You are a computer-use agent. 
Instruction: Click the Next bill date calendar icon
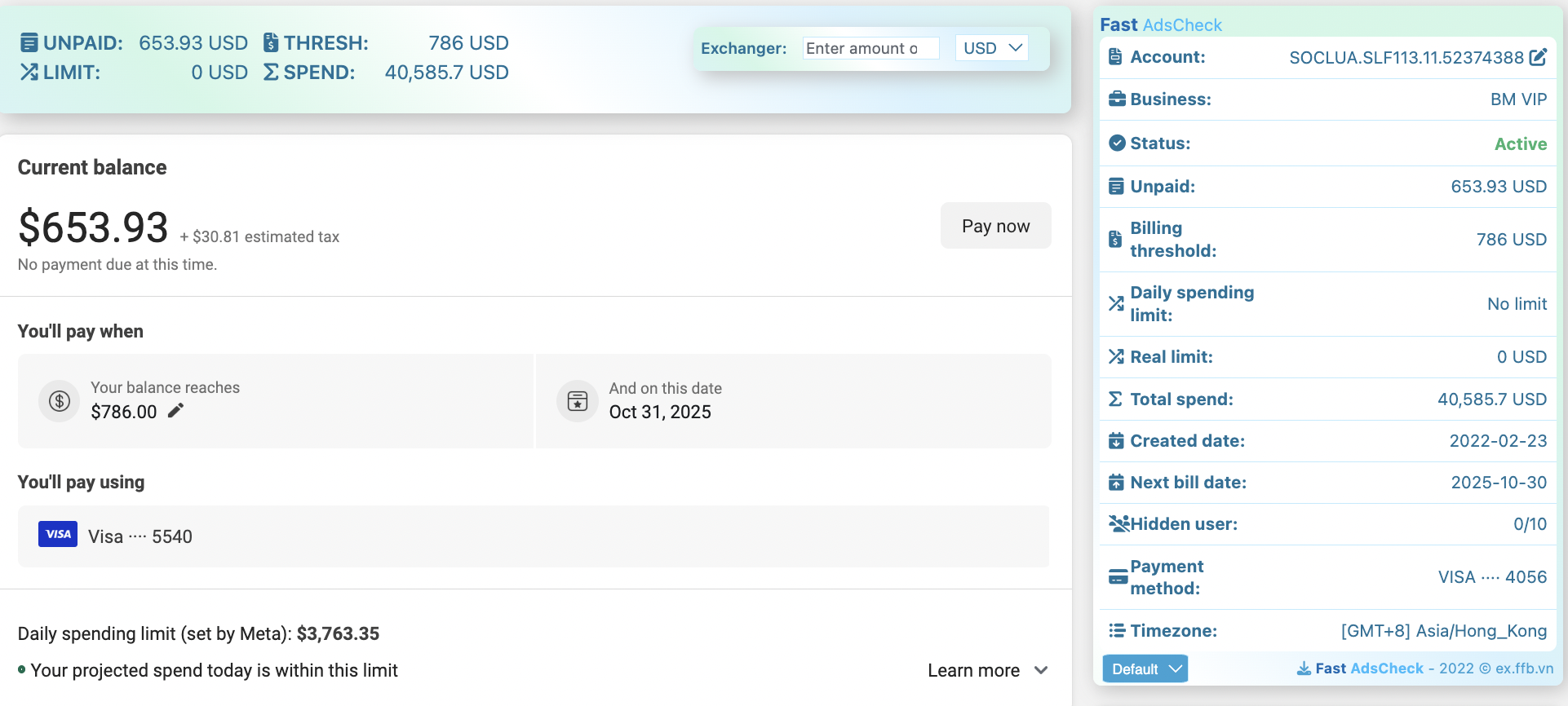1116,483
